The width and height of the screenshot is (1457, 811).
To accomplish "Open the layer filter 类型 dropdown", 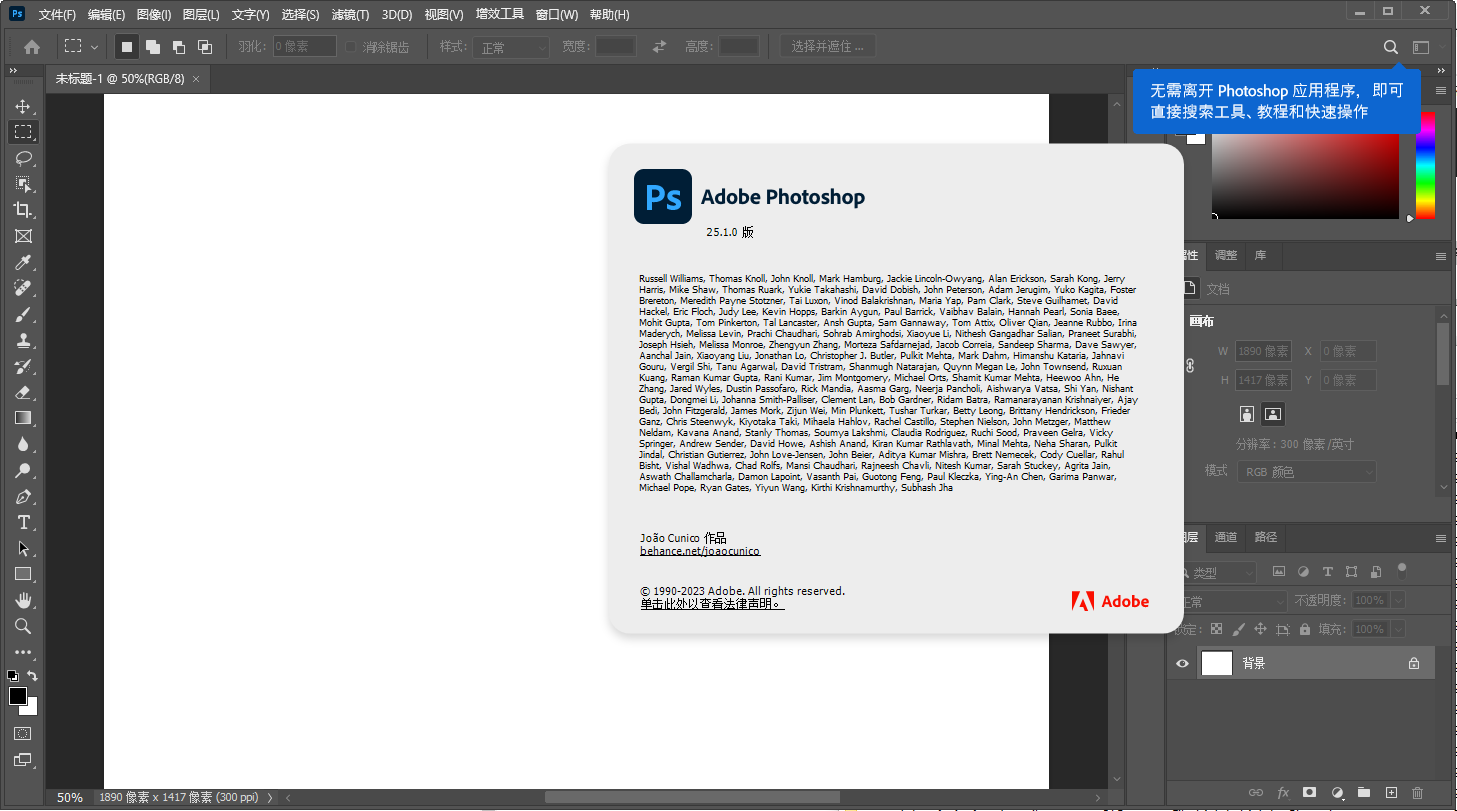I will (x=1218, y=573).
